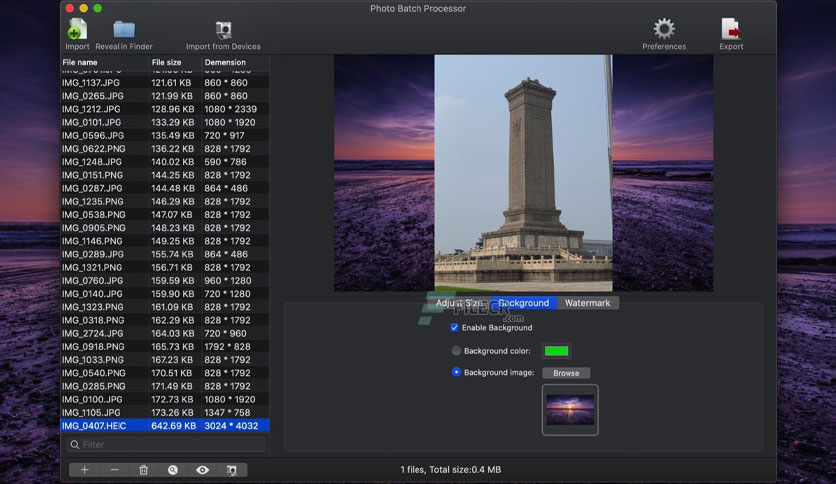The image size is (836, 484).
Task: Select IMG_0265.JPG row
Action: (x=165, y=96)
